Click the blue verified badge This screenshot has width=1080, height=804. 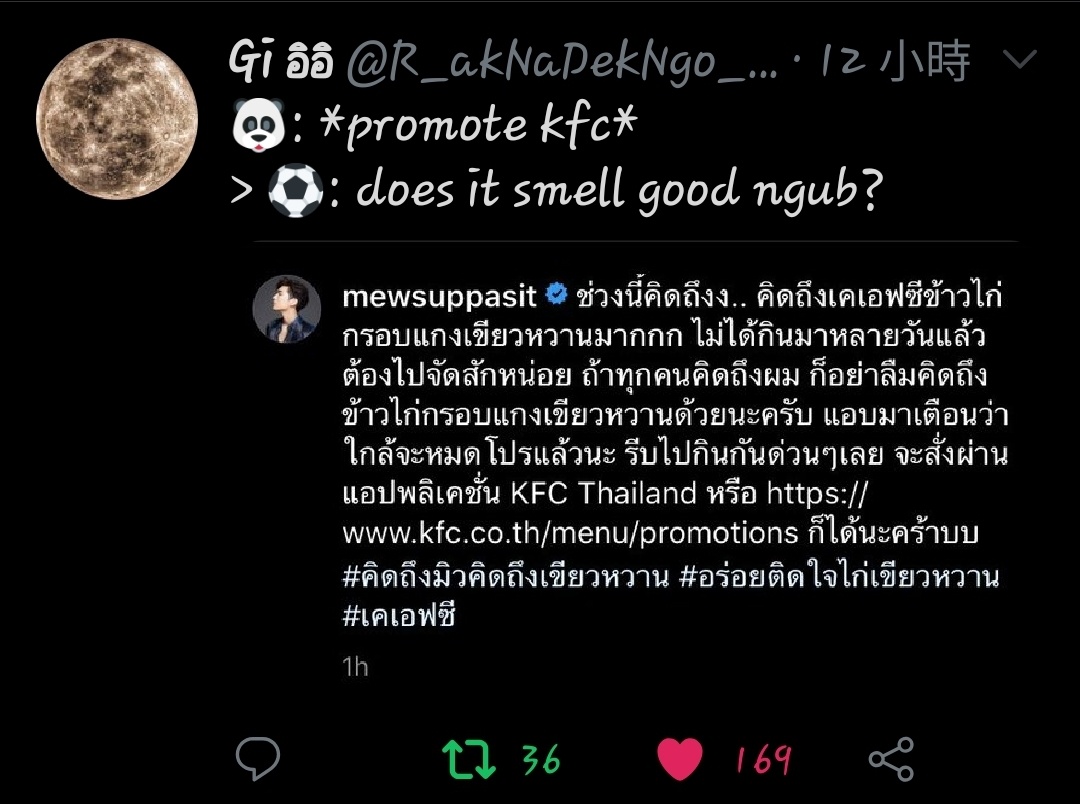tap(556, 295)
